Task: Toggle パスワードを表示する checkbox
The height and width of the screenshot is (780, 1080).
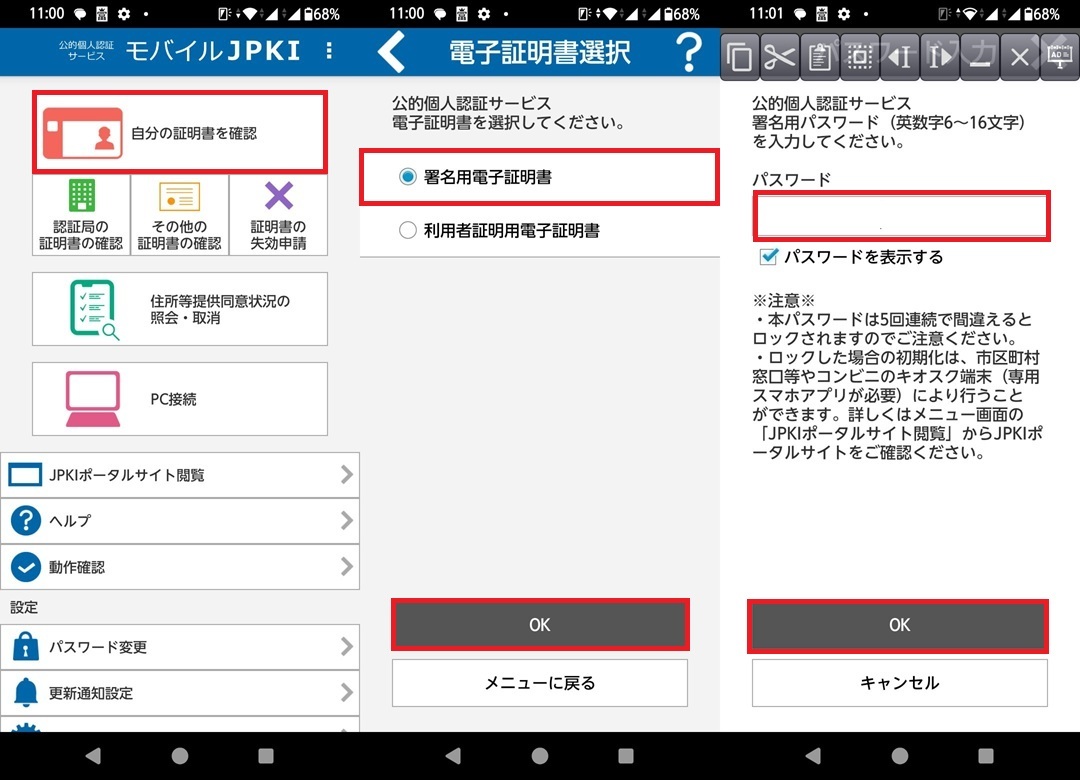Action: coord(769,257)
